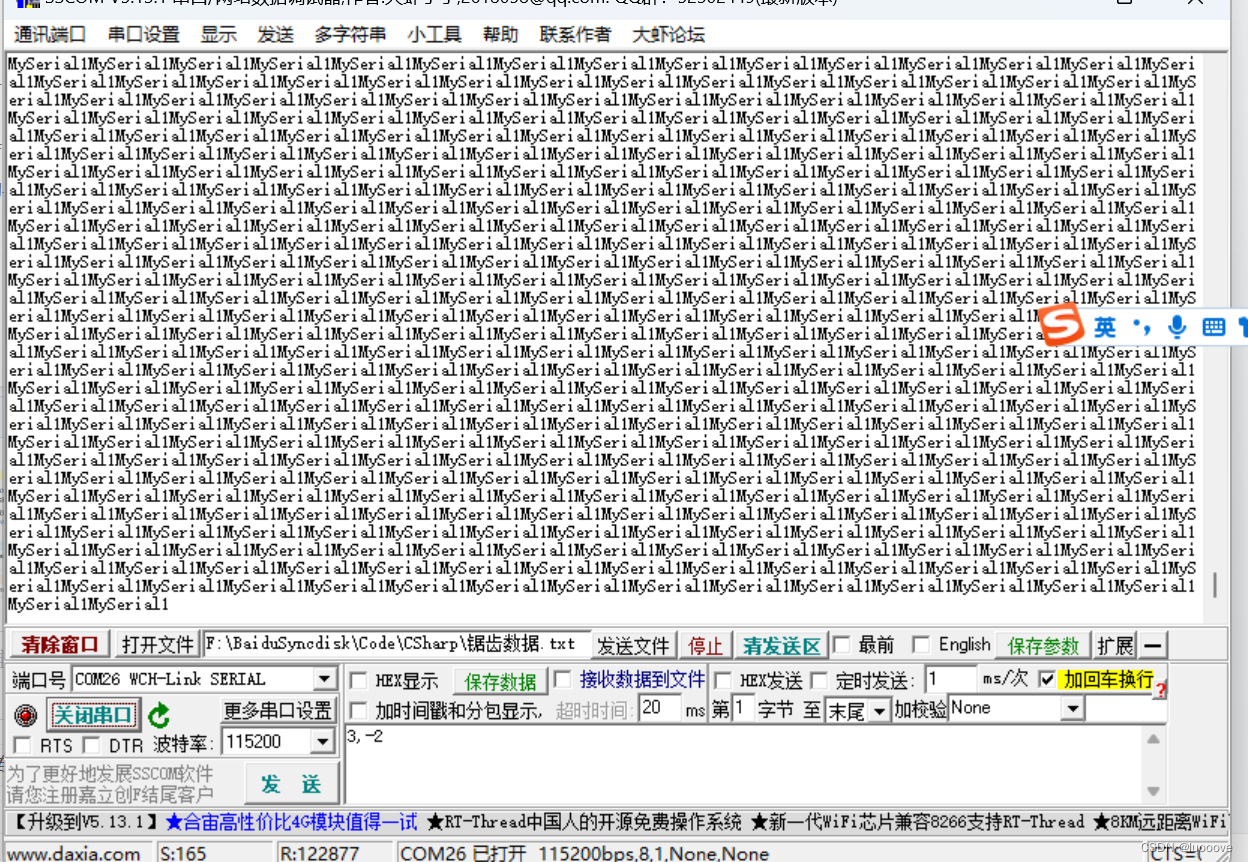1248x862 pixels.
Task: Click the 清发送区 clear send area button
Action: click(782, 645)
